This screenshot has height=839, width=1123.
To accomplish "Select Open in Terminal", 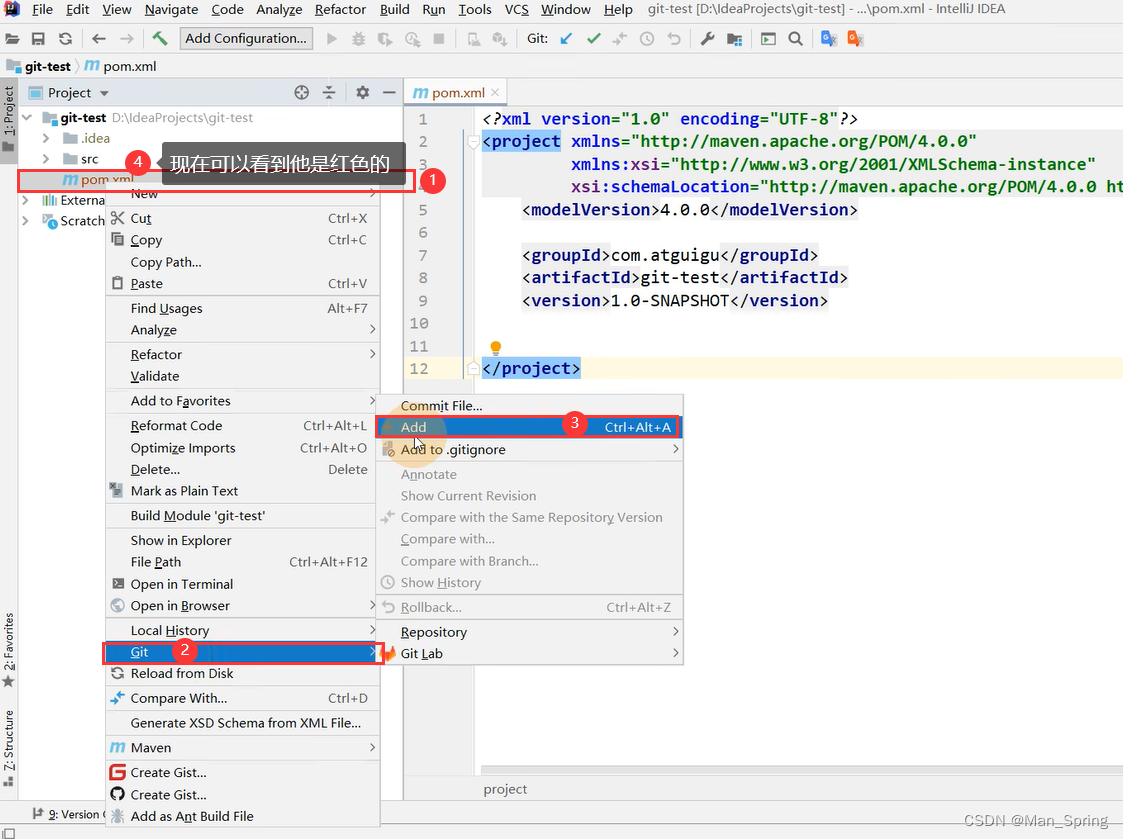I will (x=242, y=584).
